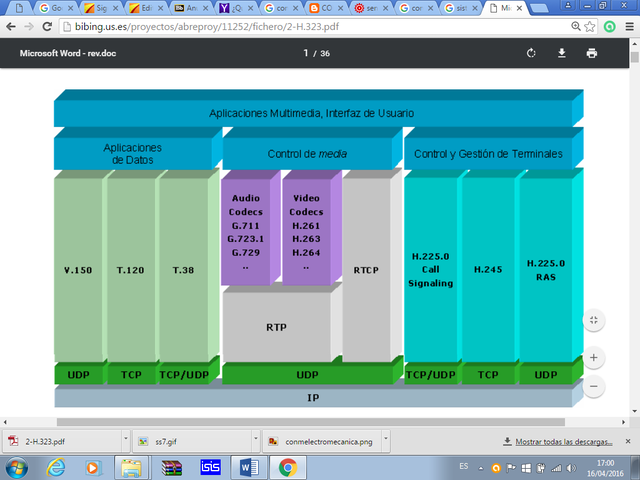Open Windows Media Player from taskbar

[93, 468]
